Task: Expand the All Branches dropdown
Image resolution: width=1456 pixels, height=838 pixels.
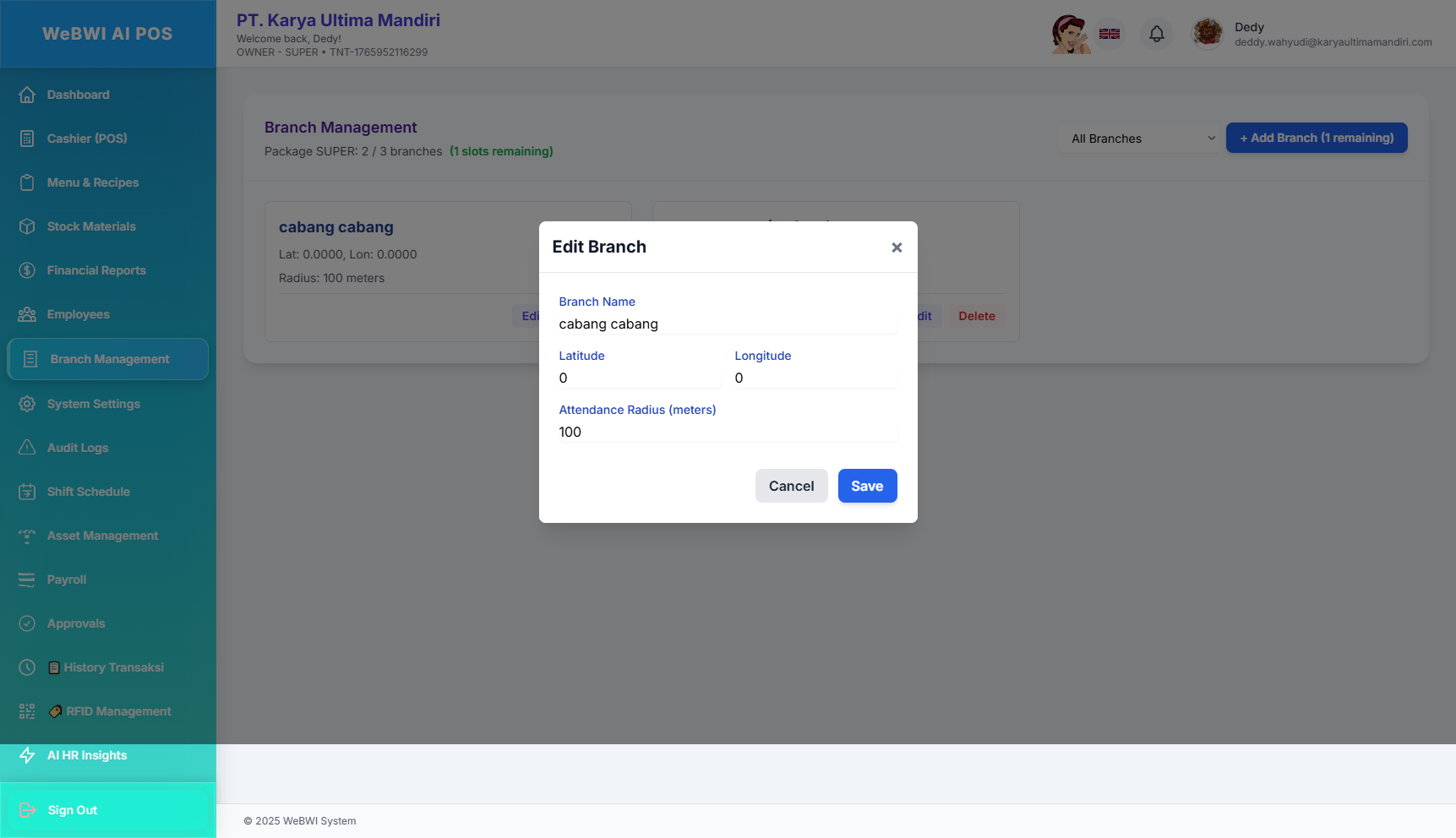Action: pos(1142,139)
